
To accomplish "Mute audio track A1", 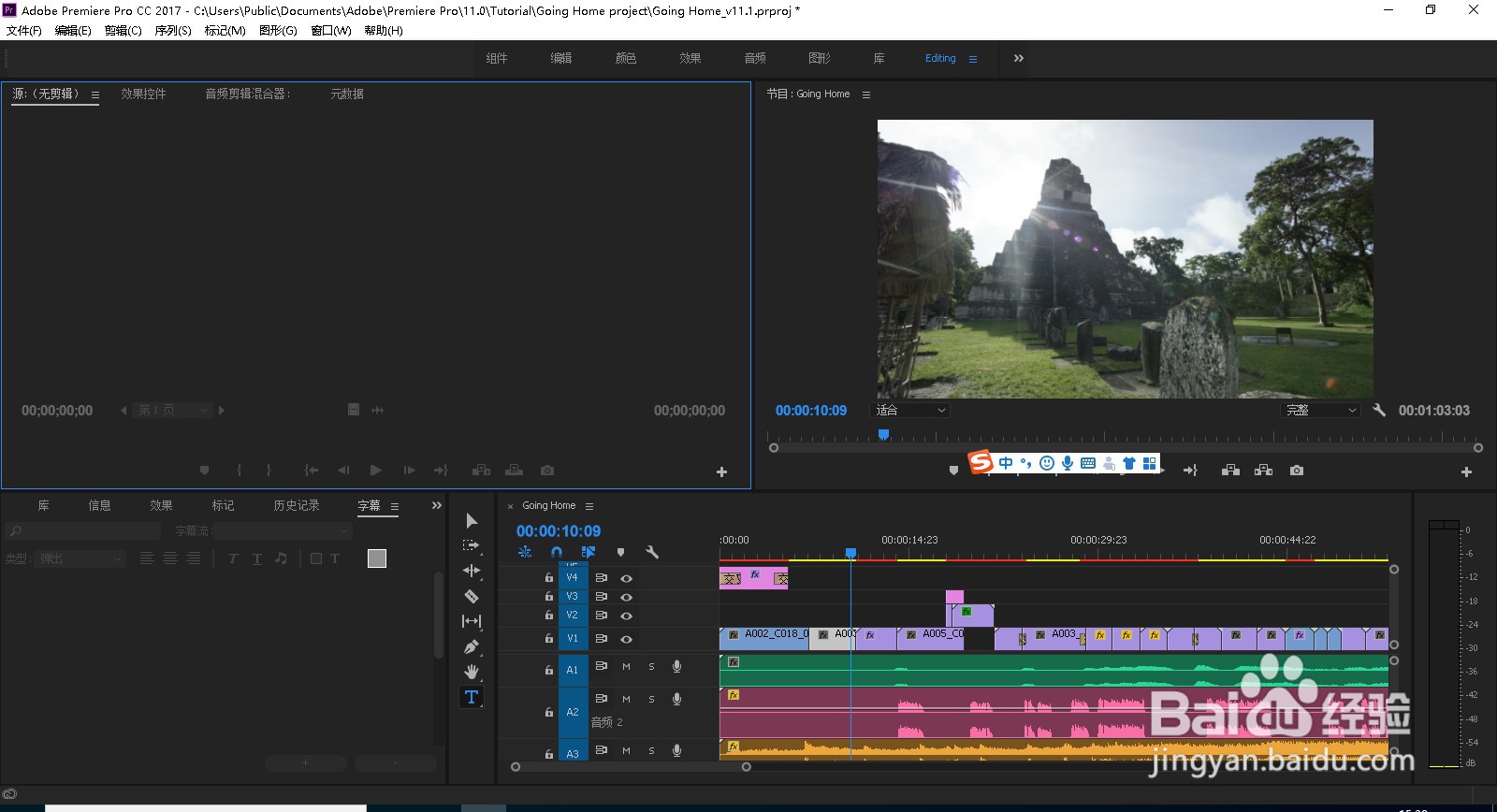I will [626, 667].
